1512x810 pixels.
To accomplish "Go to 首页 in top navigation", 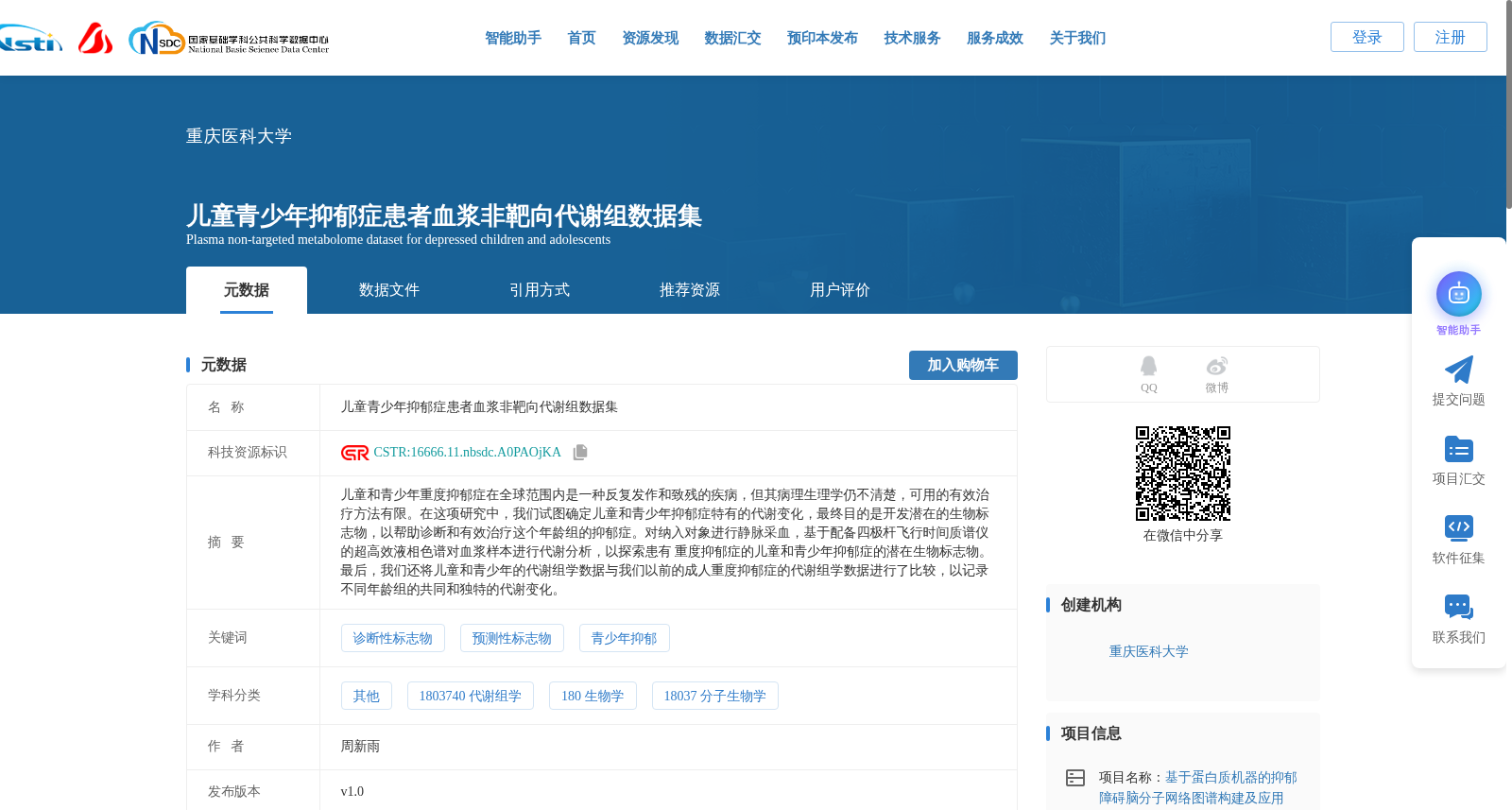I will pyautogui.click(x=581, y=38).
